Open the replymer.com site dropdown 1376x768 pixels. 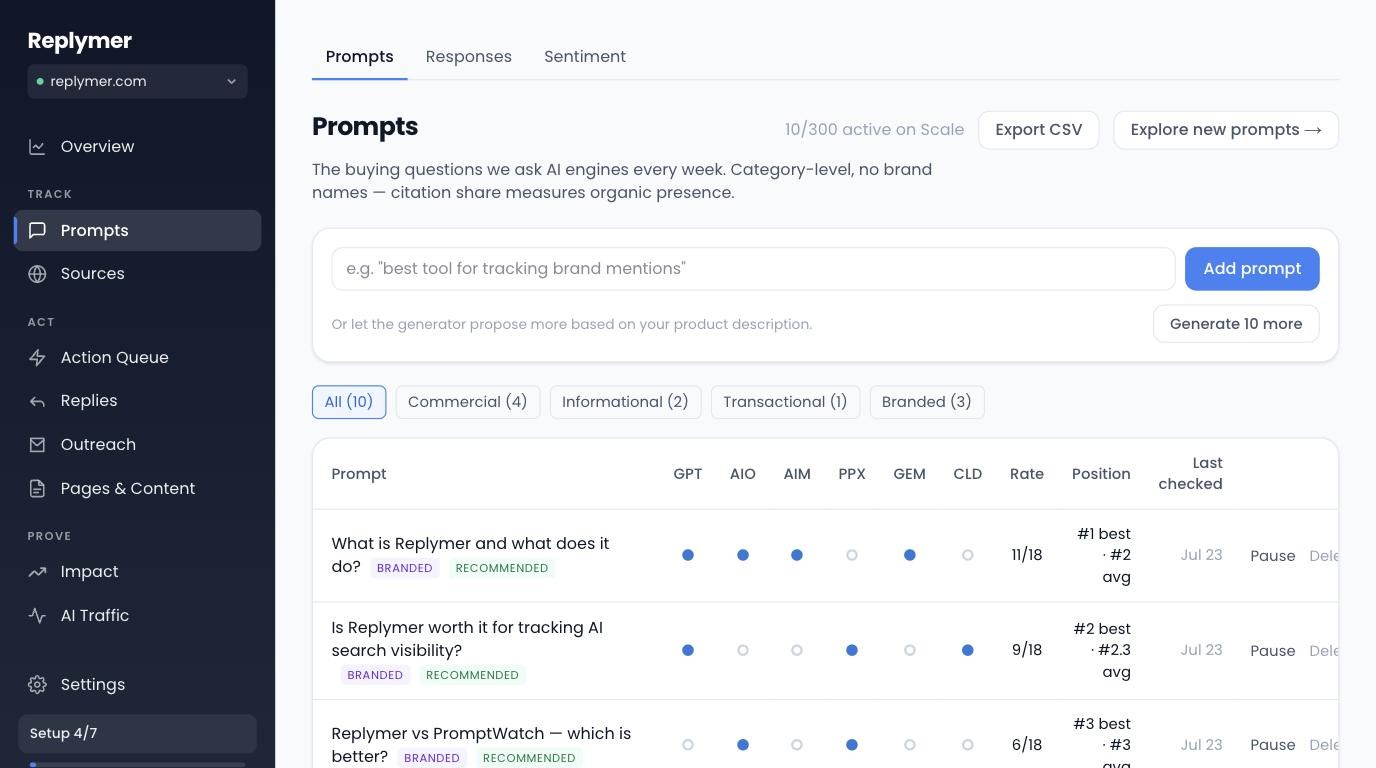137,82
